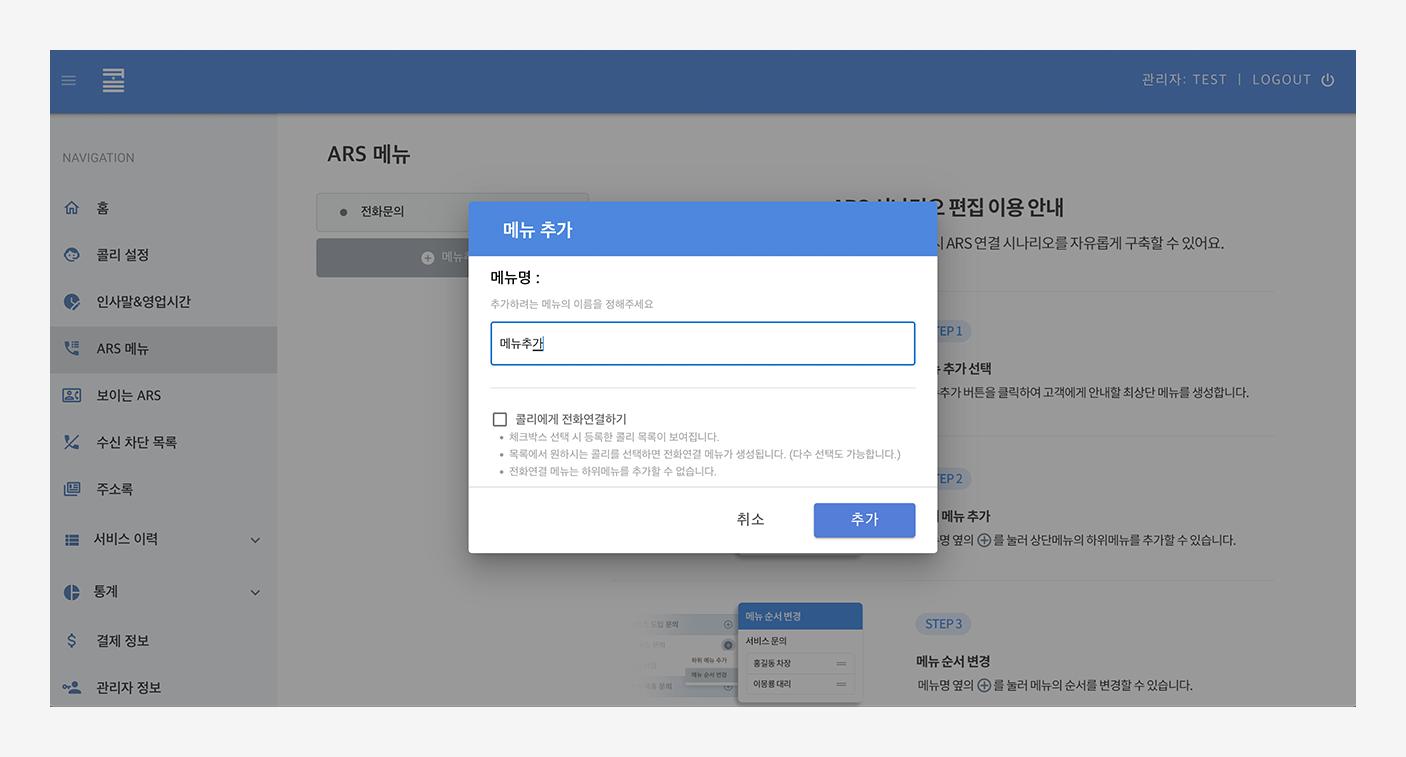Click the dollar icon for 결제 정보

(71, 641)
